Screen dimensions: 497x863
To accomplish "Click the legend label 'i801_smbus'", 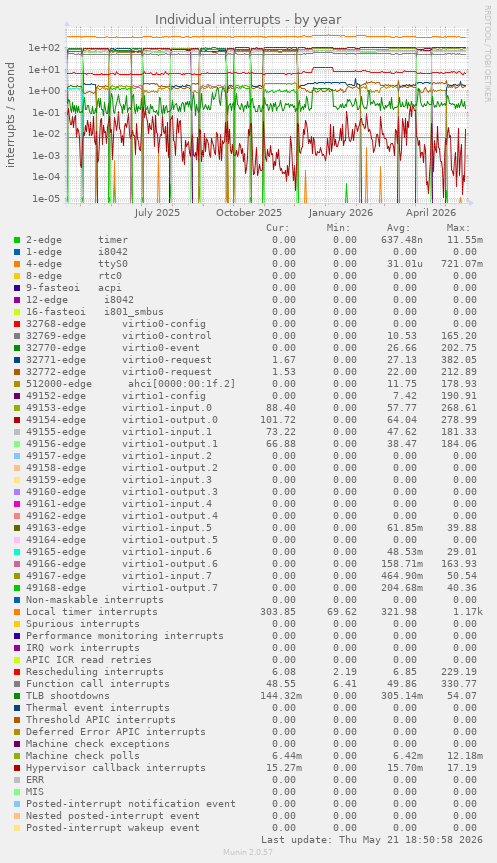I will pyautogui.click(x=134, y=312).
